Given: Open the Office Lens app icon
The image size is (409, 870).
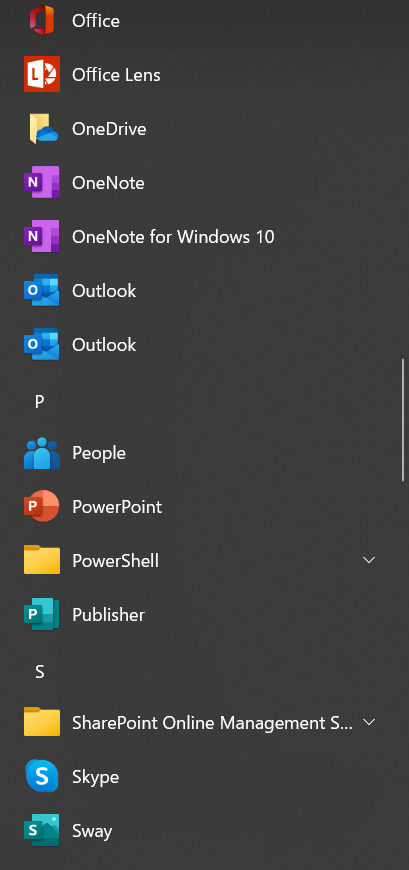Looking at the screenshot, I should 42,74.
